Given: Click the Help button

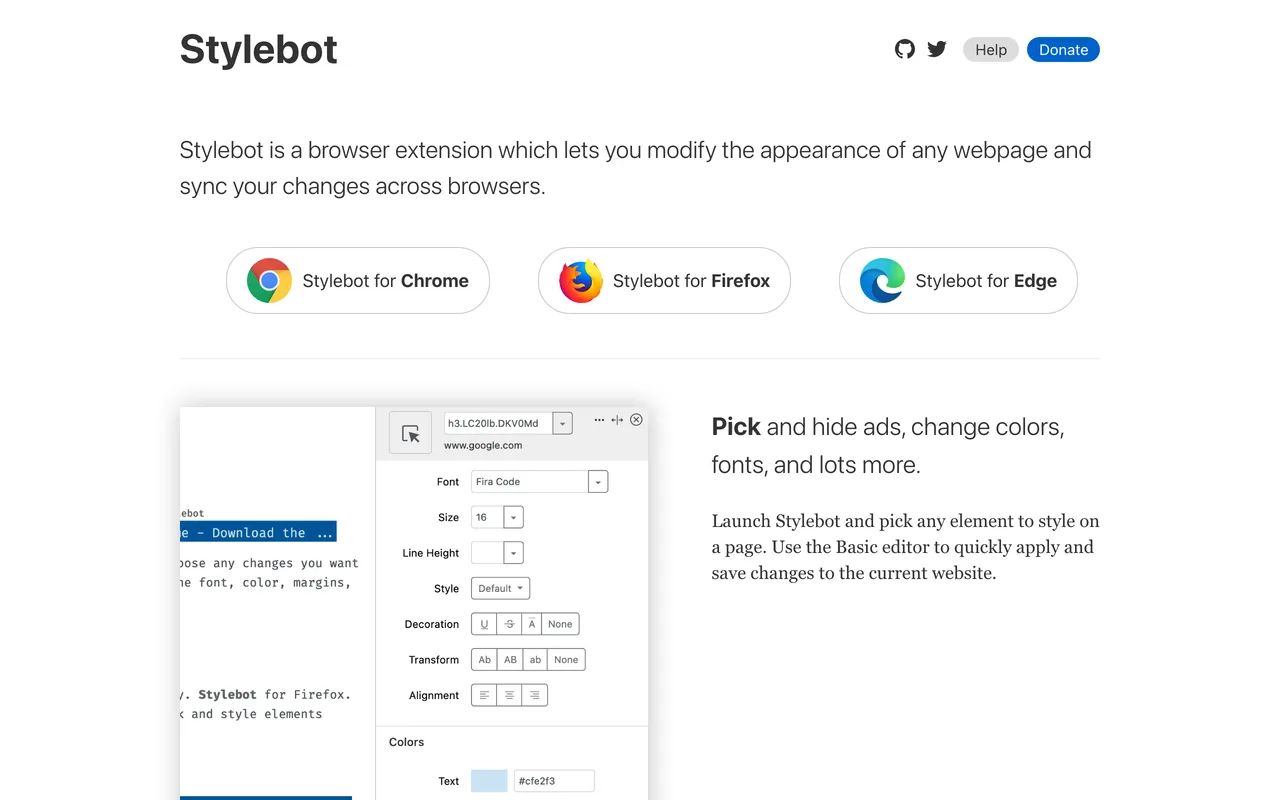Looking at the screenshot, I should pyautogui.click(x=991, y=49).
